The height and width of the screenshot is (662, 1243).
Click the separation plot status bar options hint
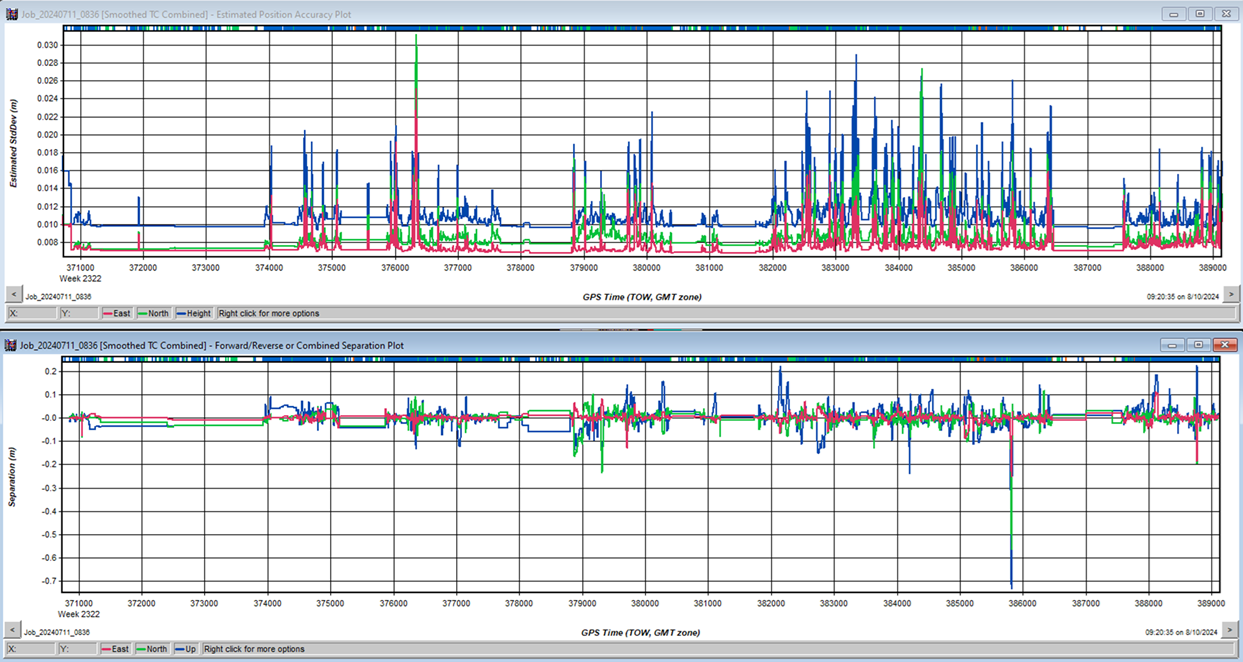click(254, 649)
